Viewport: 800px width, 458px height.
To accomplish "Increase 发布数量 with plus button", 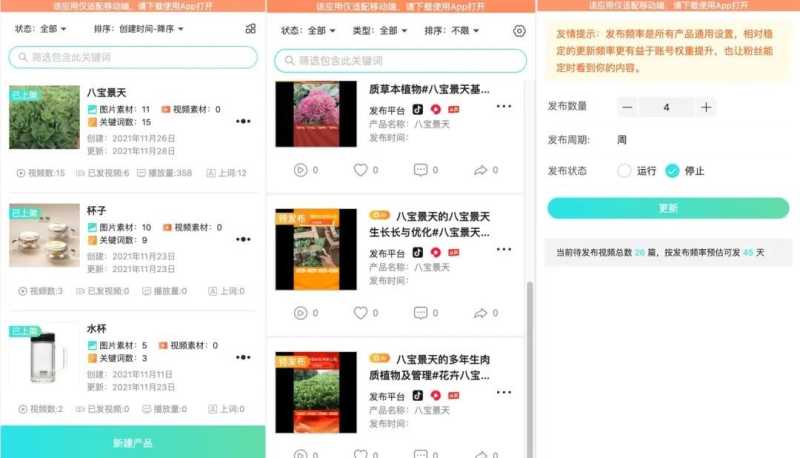I will 706,107.
